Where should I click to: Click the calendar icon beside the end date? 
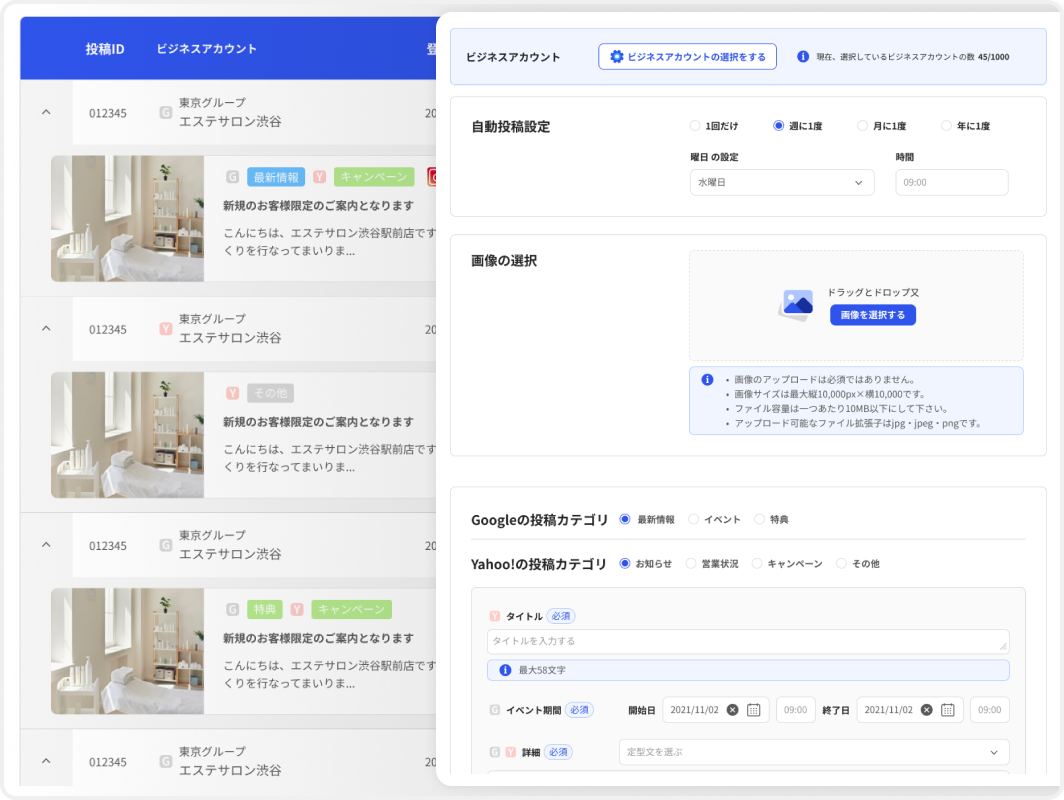(948, 710)
